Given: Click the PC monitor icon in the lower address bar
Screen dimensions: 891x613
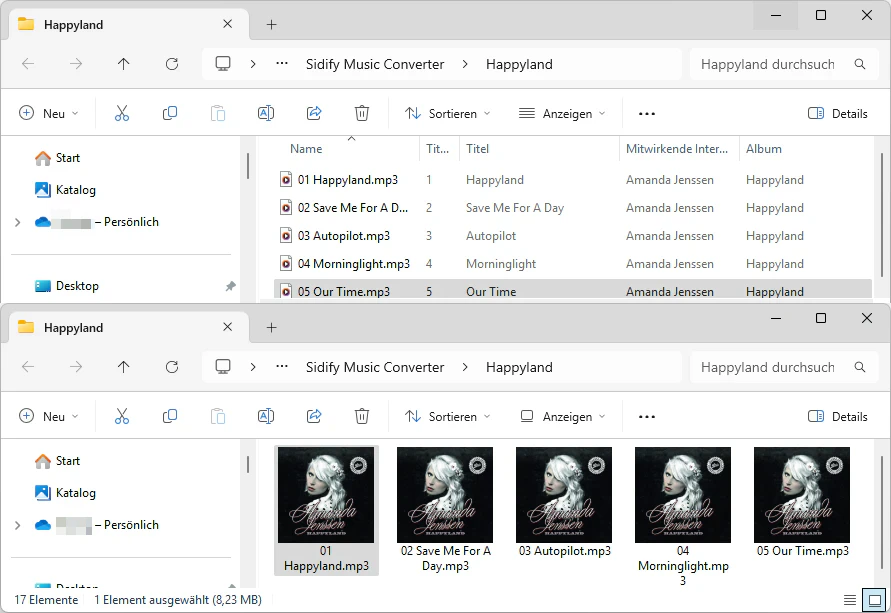Looking at the screenshot, I should click(x=223, y=366).
